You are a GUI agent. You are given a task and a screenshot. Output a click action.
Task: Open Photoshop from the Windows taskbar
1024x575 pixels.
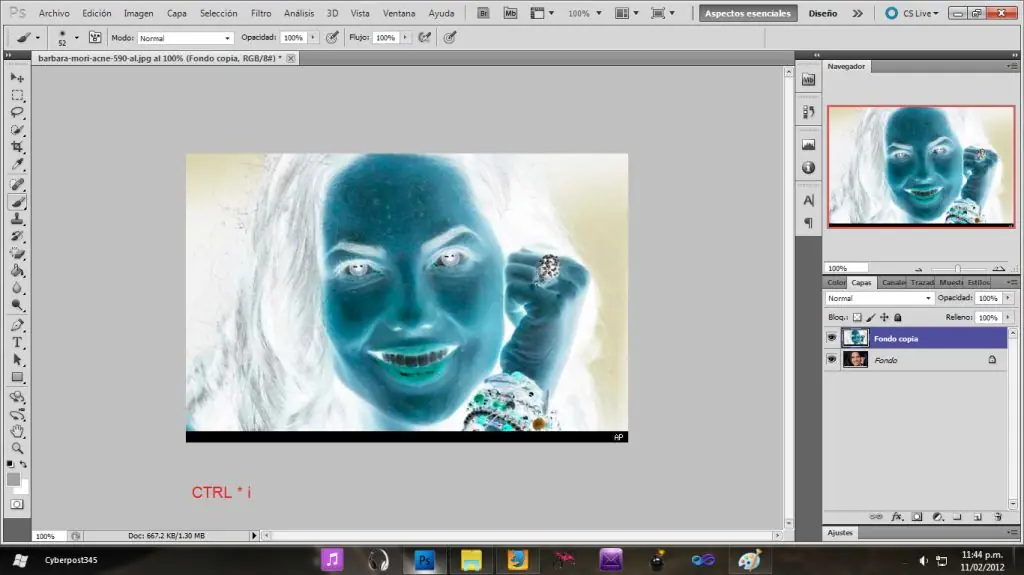424,561
